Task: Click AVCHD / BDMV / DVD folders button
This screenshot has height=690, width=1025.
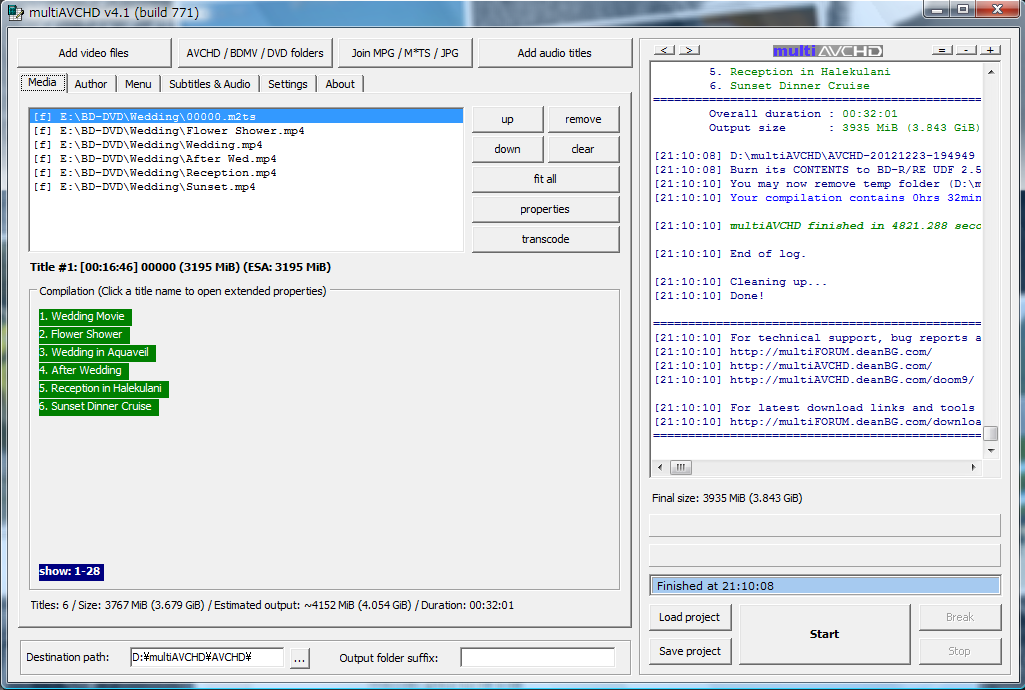Action: point(255,53)
